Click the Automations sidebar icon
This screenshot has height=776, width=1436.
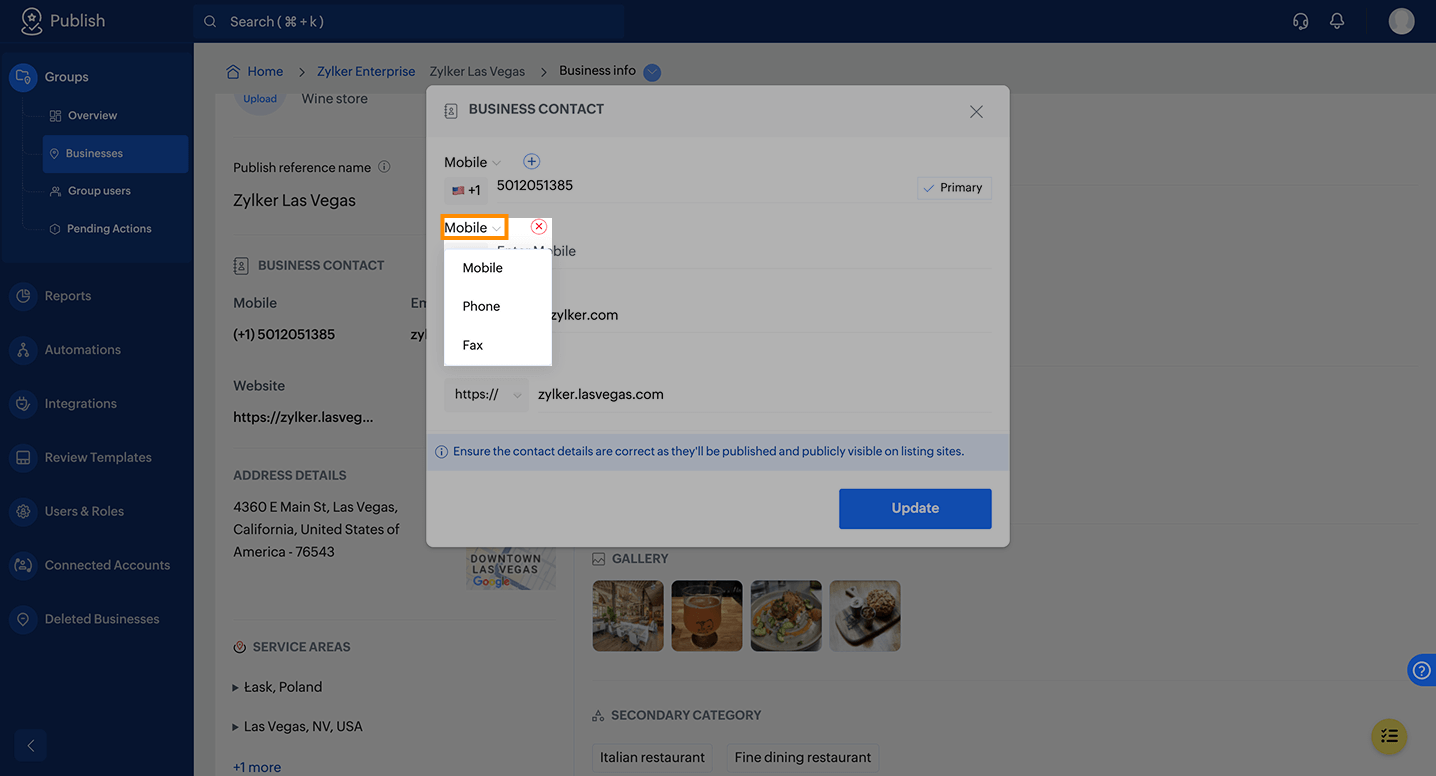23,350
